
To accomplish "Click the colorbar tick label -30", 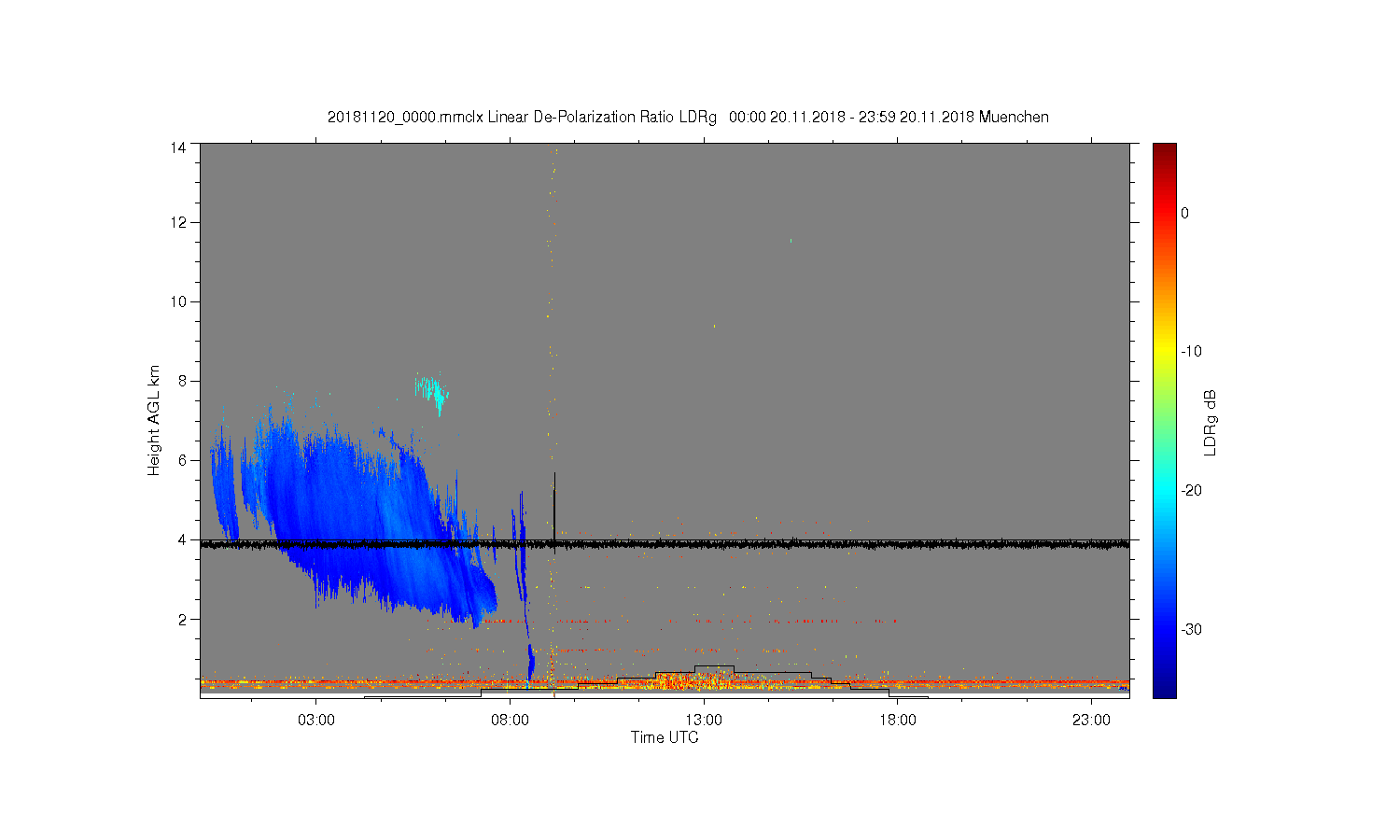I will pyautogui.click(x=1190, y=629).
